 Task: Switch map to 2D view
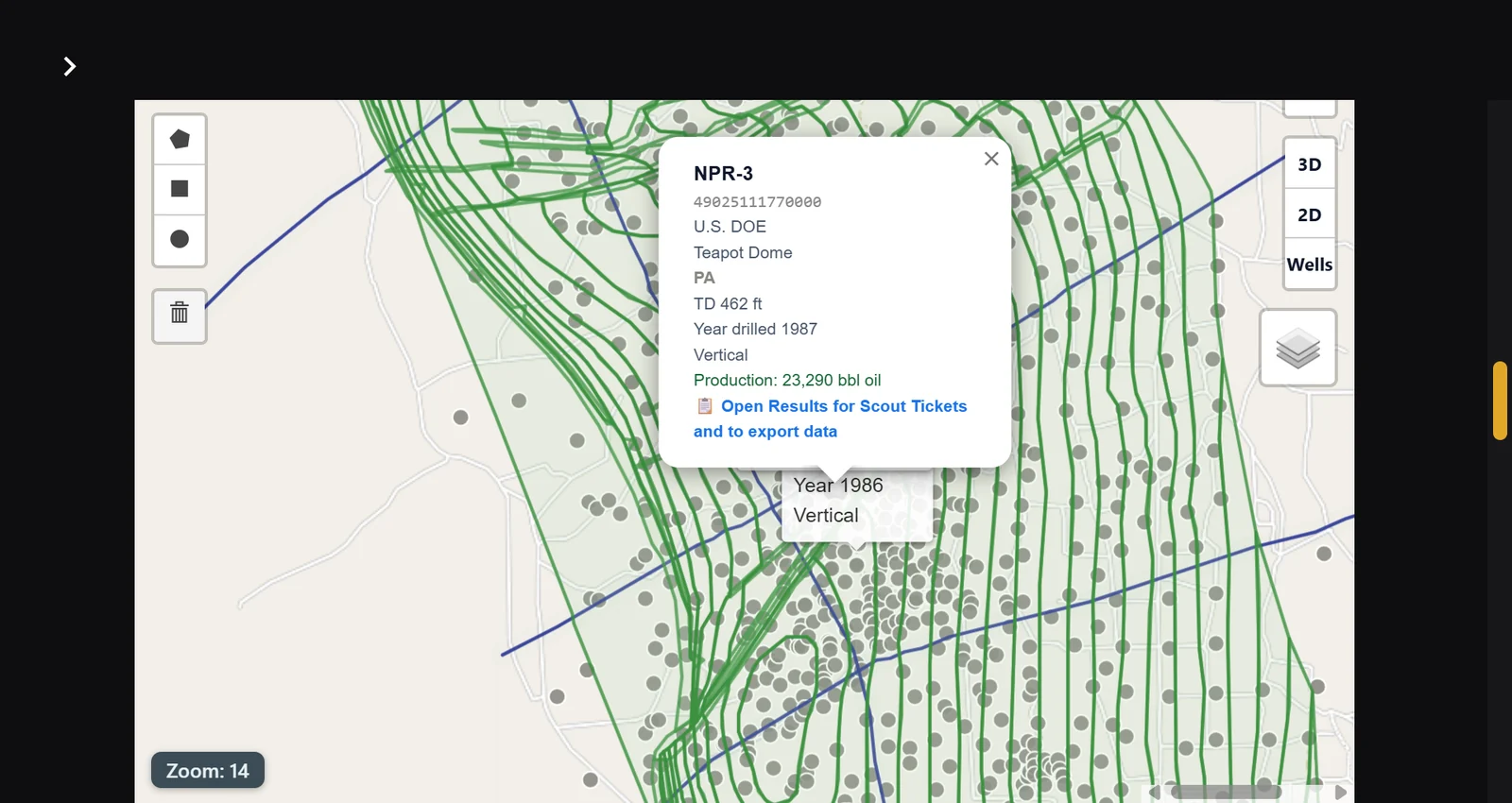point(1310,214)
